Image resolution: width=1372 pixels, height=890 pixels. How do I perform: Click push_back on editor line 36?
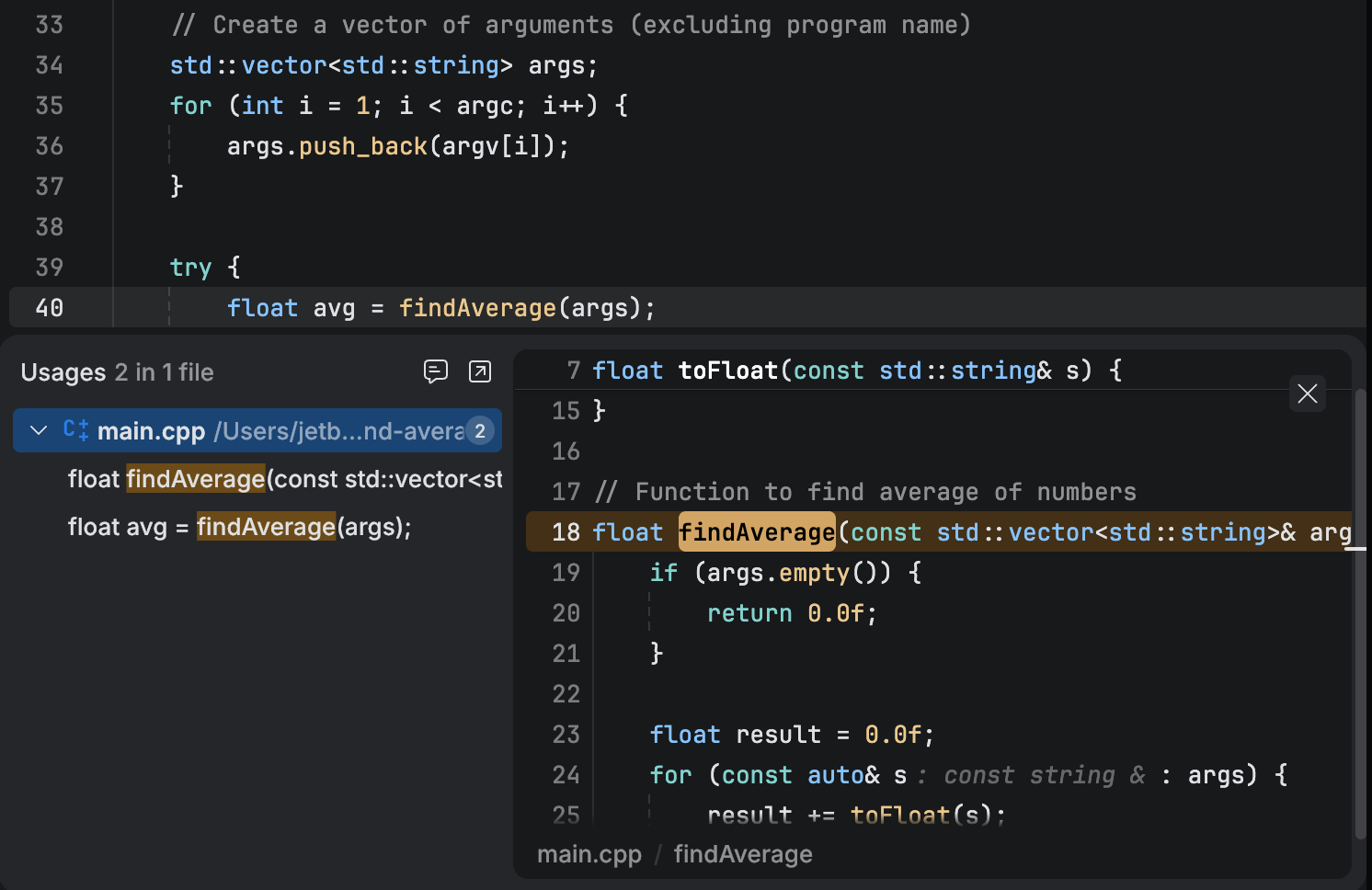coord(363,146)
